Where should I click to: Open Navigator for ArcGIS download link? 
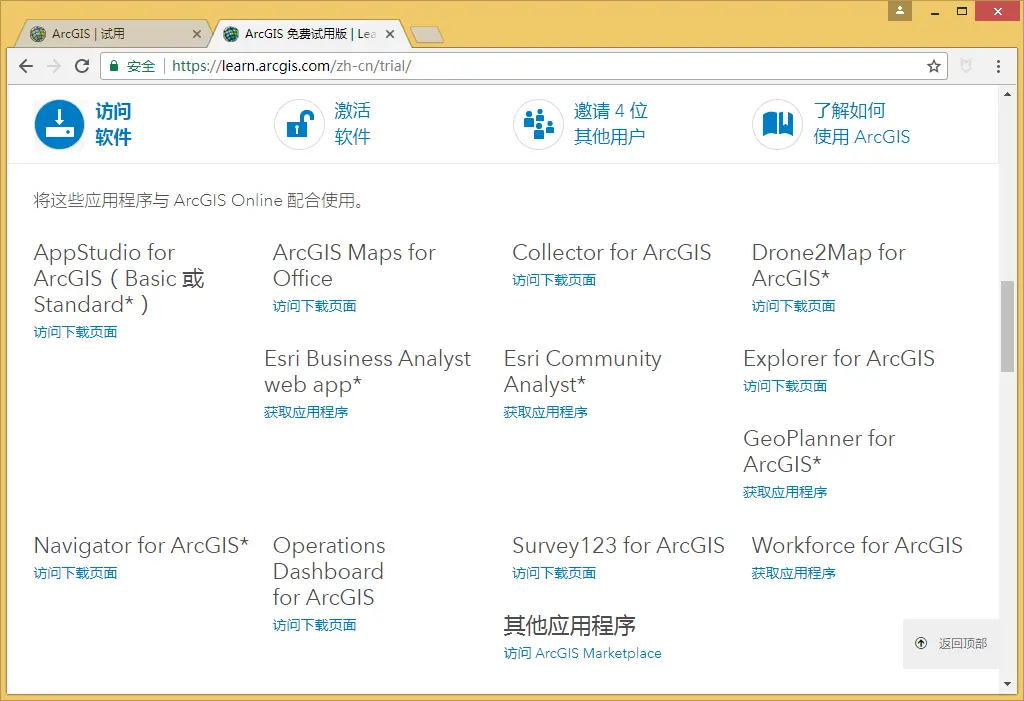coord(76,574)
